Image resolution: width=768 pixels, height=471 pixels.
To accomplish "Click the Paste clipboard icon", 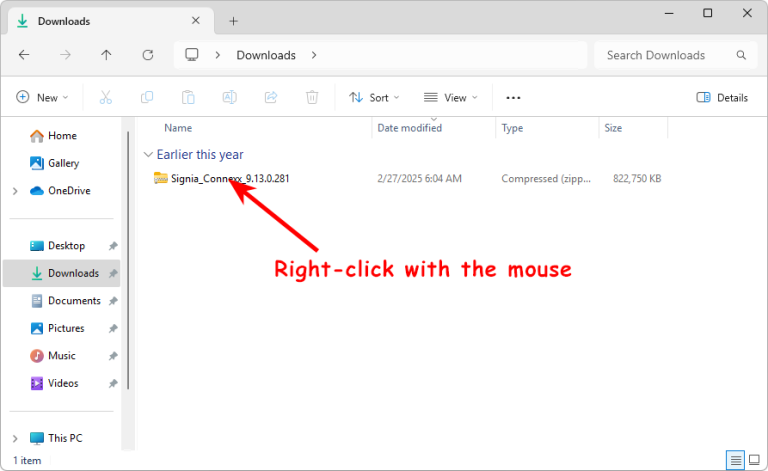I will 188,97.
